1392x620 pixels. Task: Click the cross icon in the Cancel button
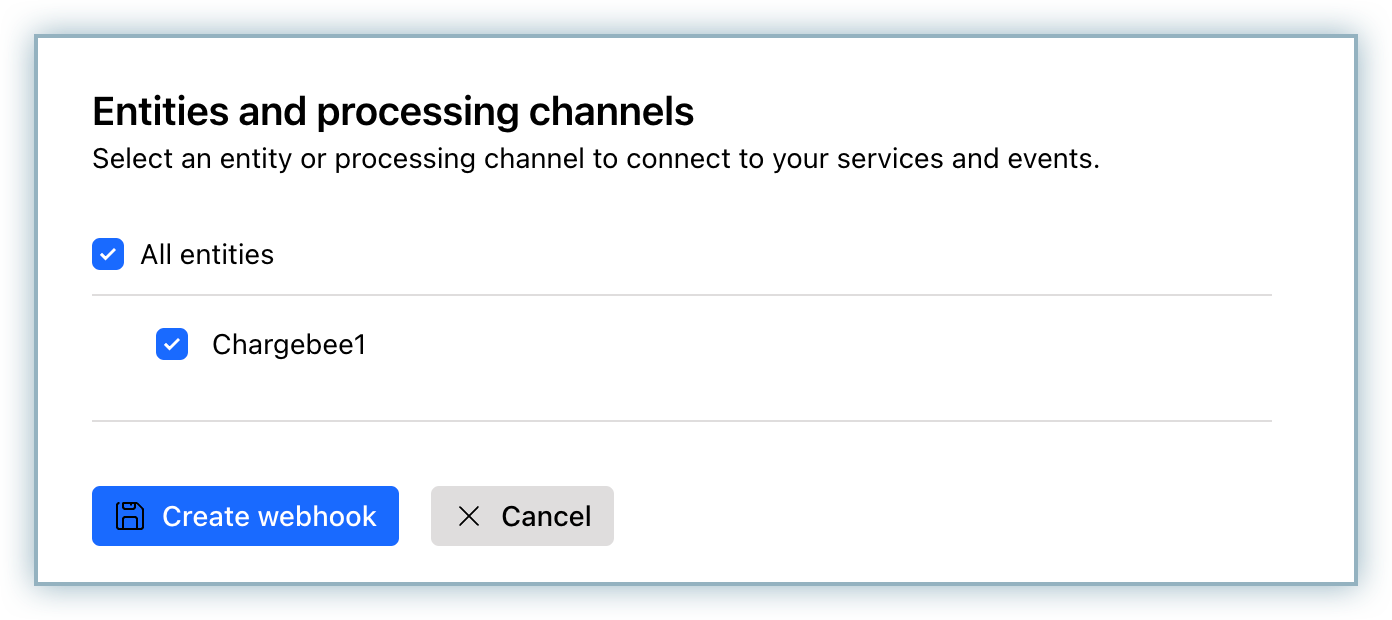point(468,516)
